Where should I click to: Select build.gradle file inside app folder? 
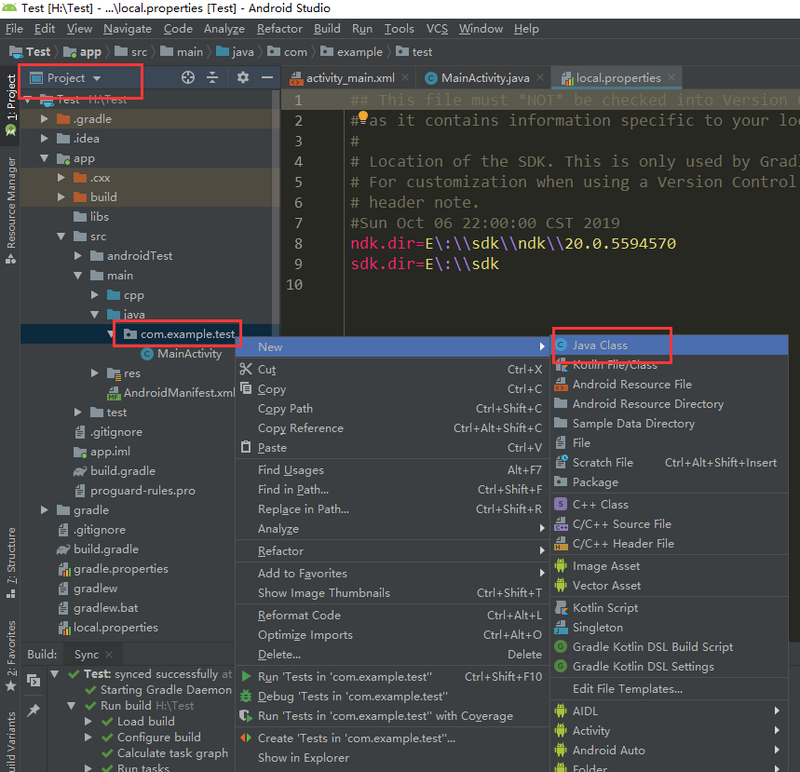122,472
